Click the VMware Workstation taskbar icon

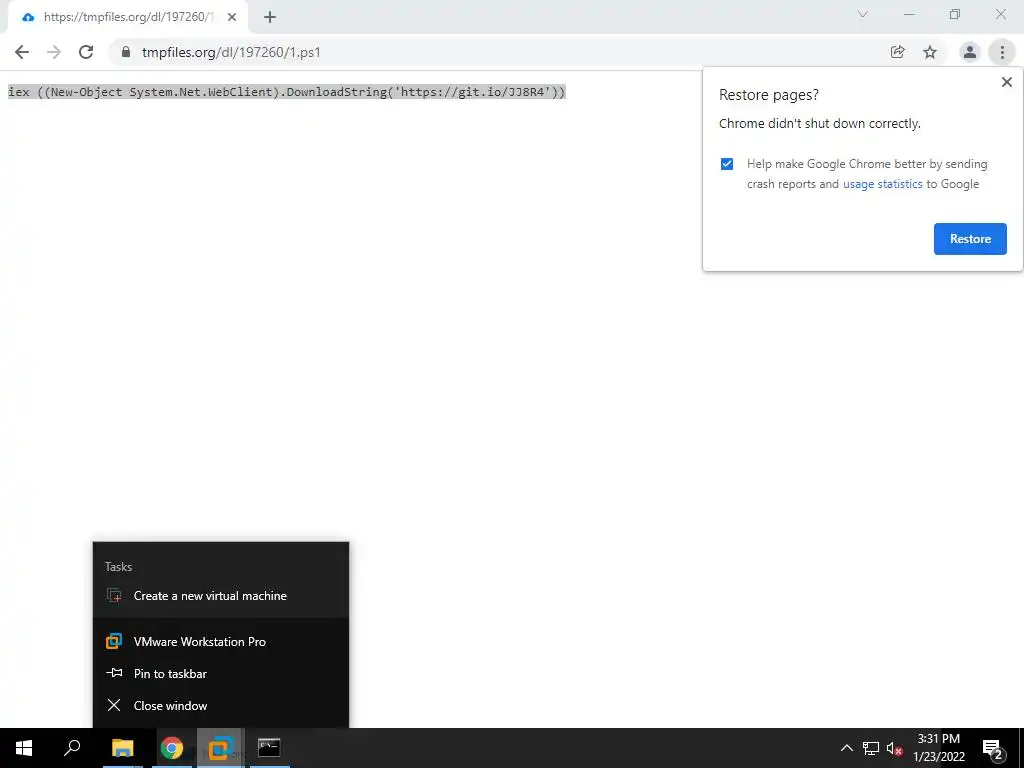[x=220, y=748]
